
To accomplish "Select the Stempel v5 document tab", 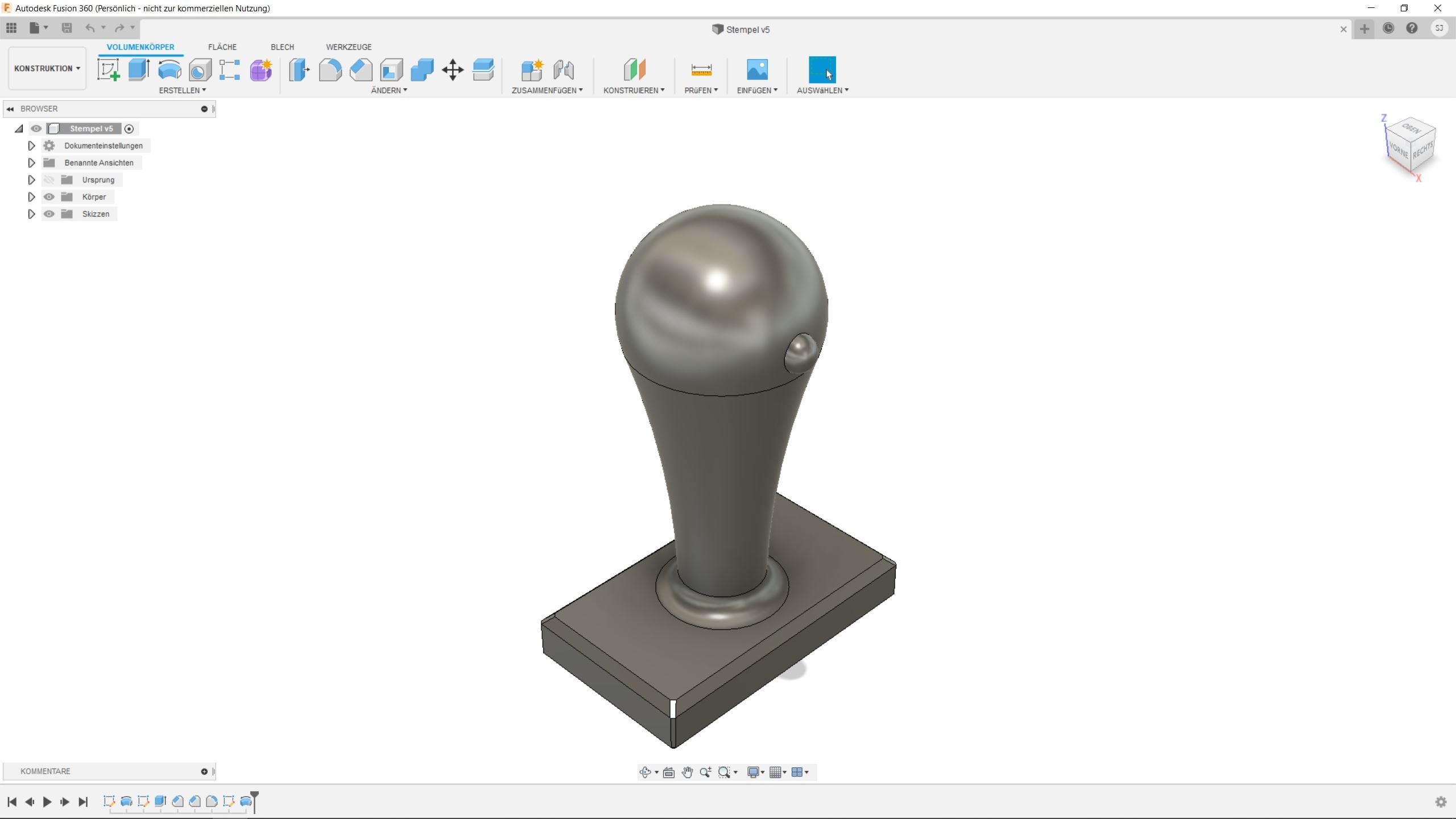I will 741,30.
